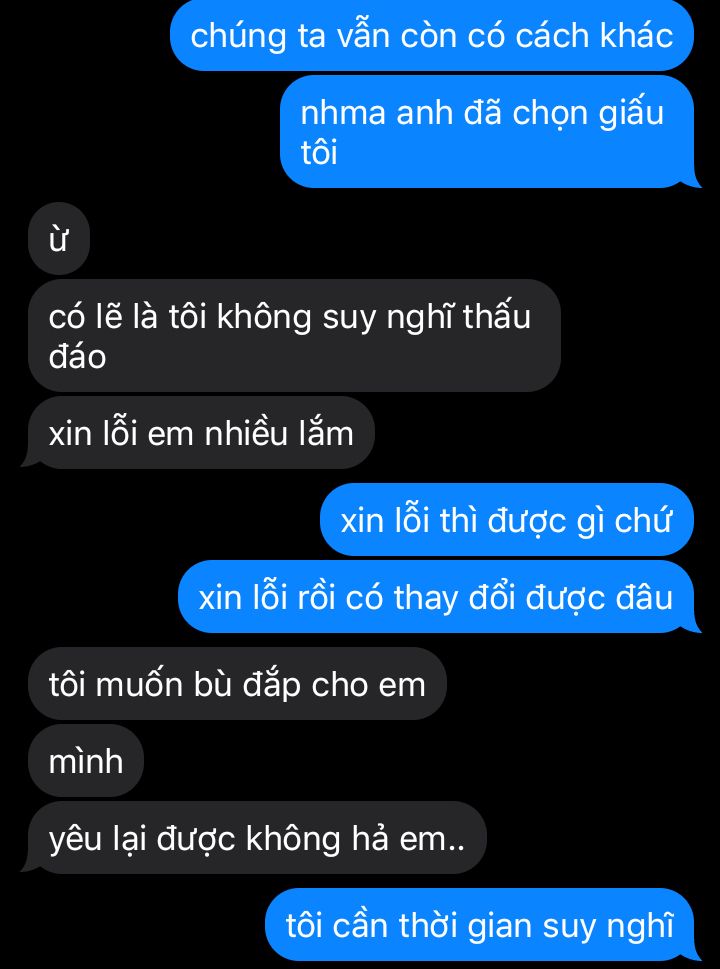Image resolution: width=720 pixels, height=969 pixels.
Task: Tap 'xin lỗi rồi có thay đổi được đâu'
Action: (x=438, y=597)
